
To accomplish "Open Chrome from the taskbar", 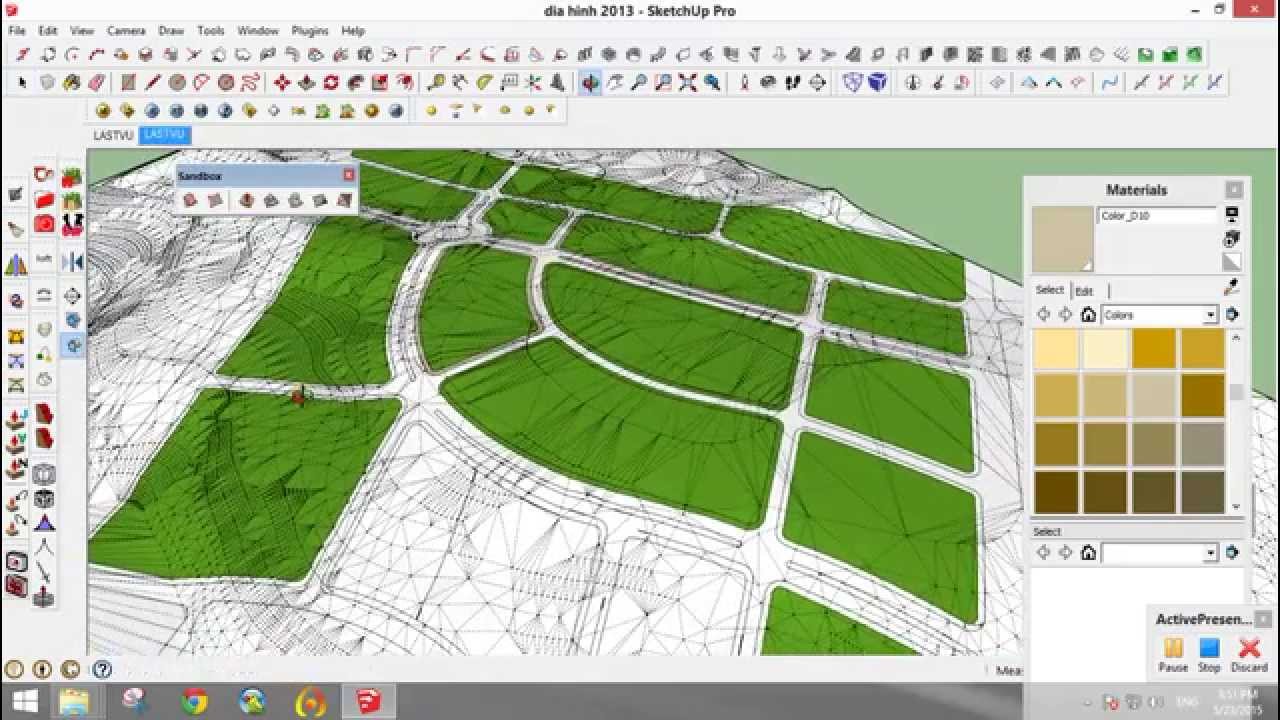I will pos(195,701).
